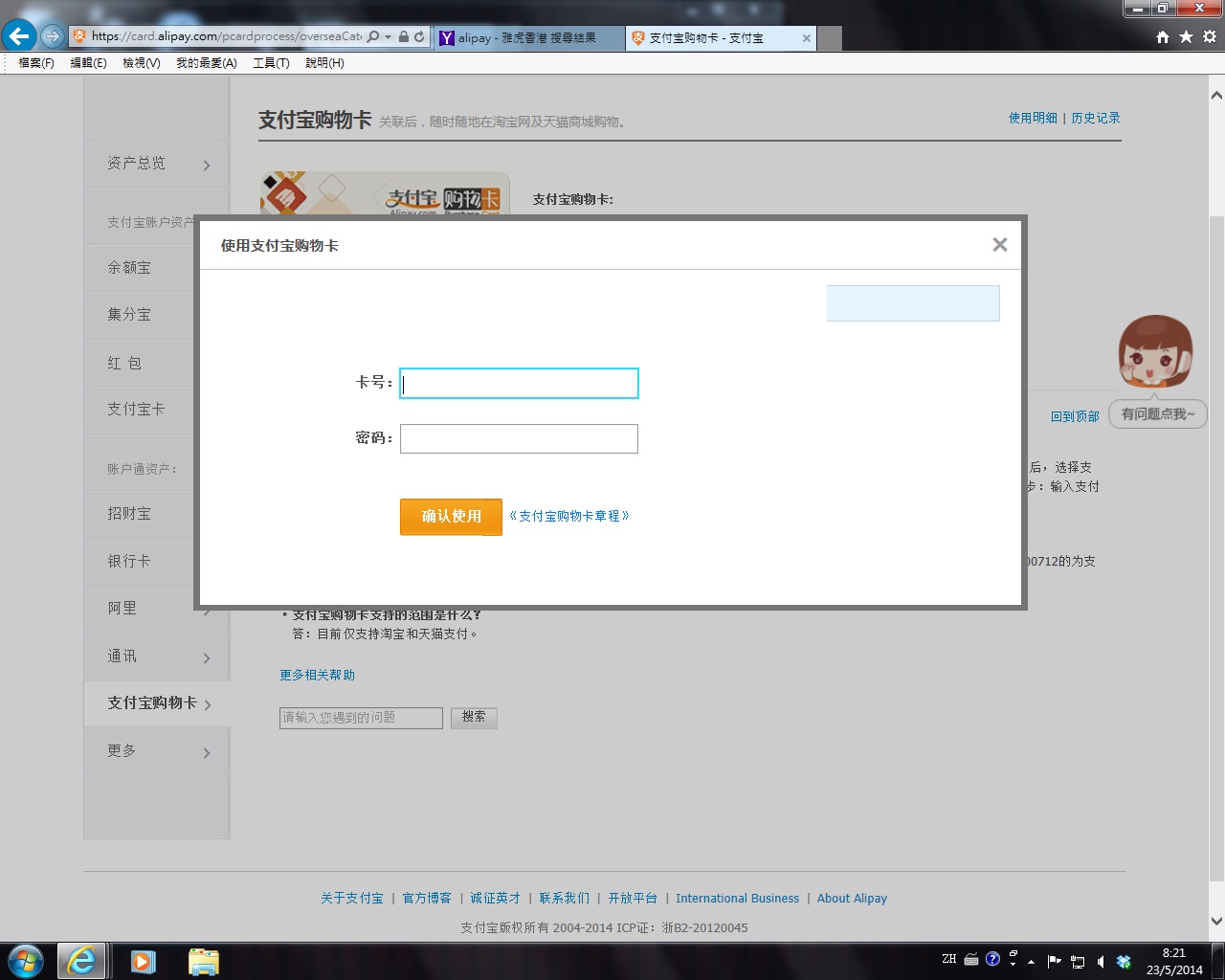Click the 支付宝购物卡 card image

pos(385,193)
